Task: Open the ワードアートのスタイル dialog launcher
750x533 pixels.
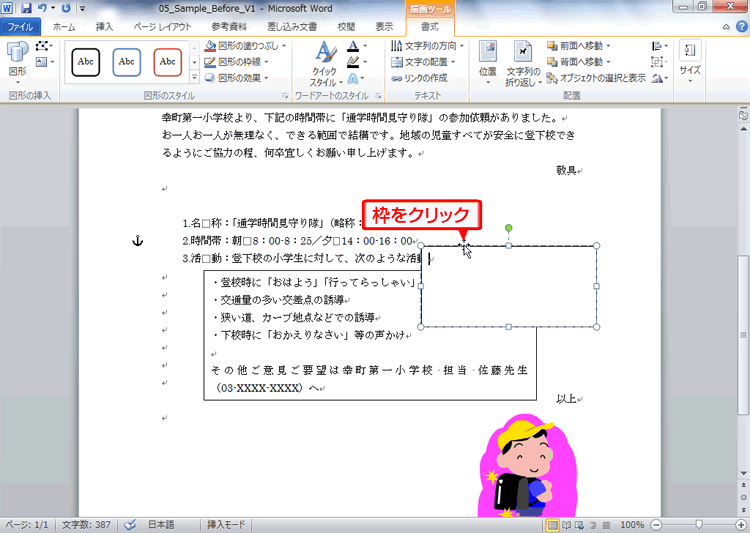Action: pyautogui.click(x=378, y=96)
